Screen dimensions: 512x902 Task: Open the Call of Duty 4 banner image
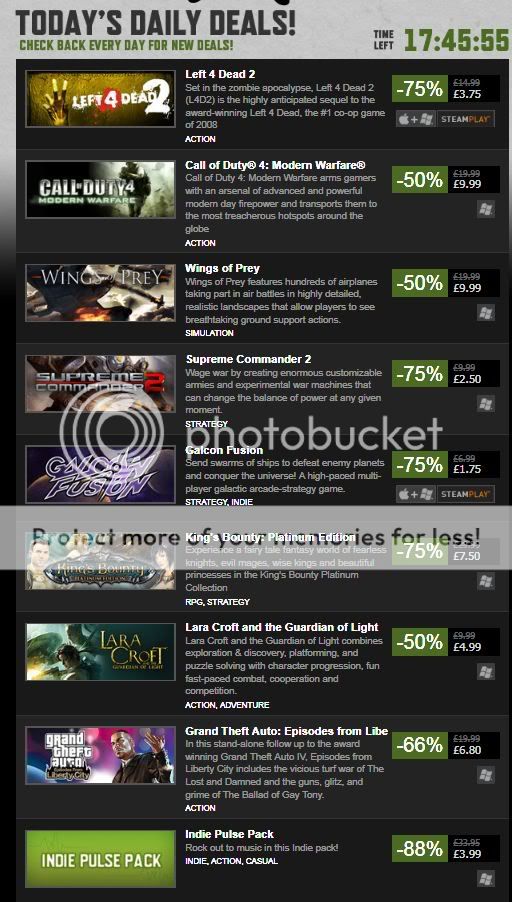click(100, 189)
